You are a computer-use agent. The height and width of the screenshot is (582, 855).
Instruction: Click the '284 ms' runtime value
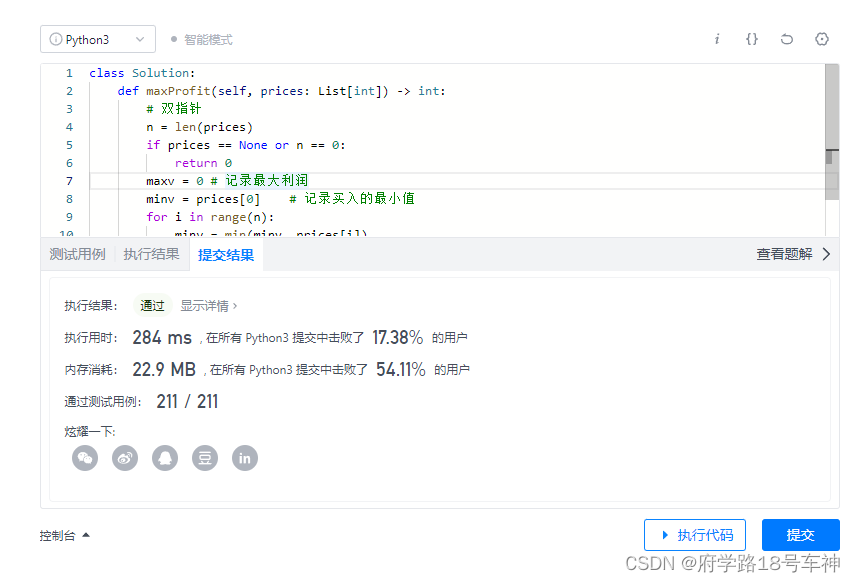(x=162, y=338)
